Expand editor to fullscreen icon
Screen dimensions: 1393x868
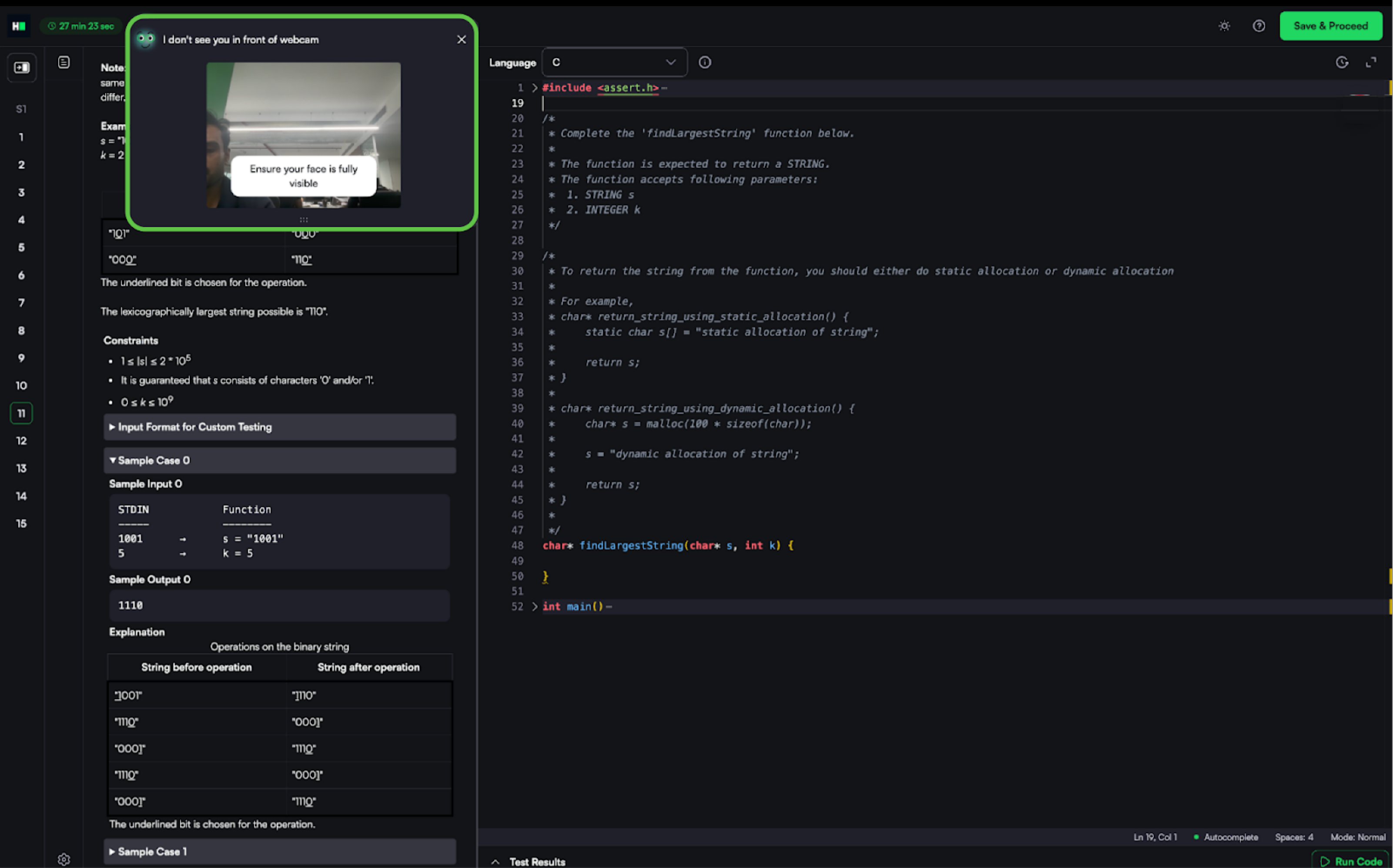click(1371, 63)
